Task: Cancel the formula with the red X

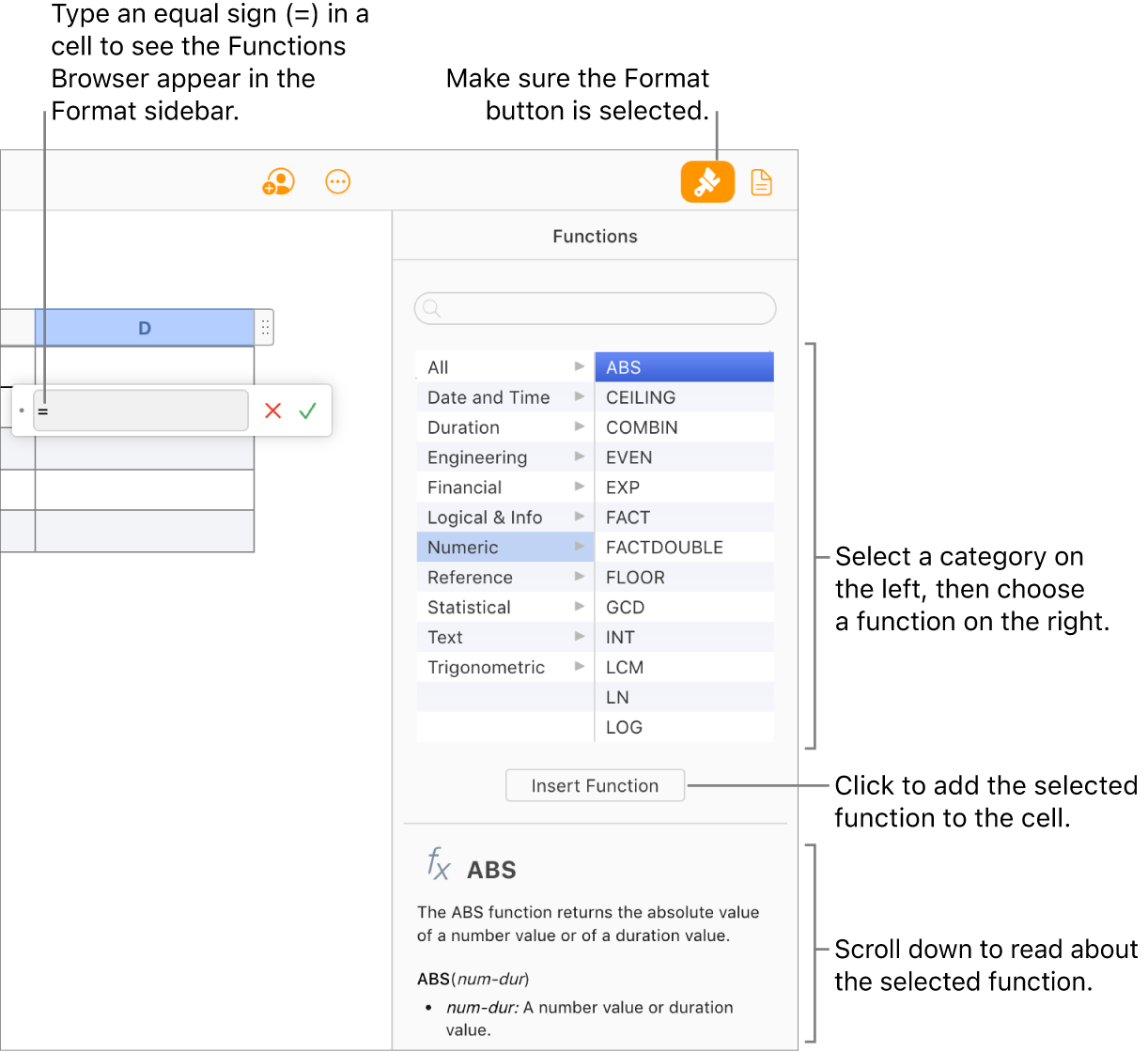Action: [x=272, y=410]
